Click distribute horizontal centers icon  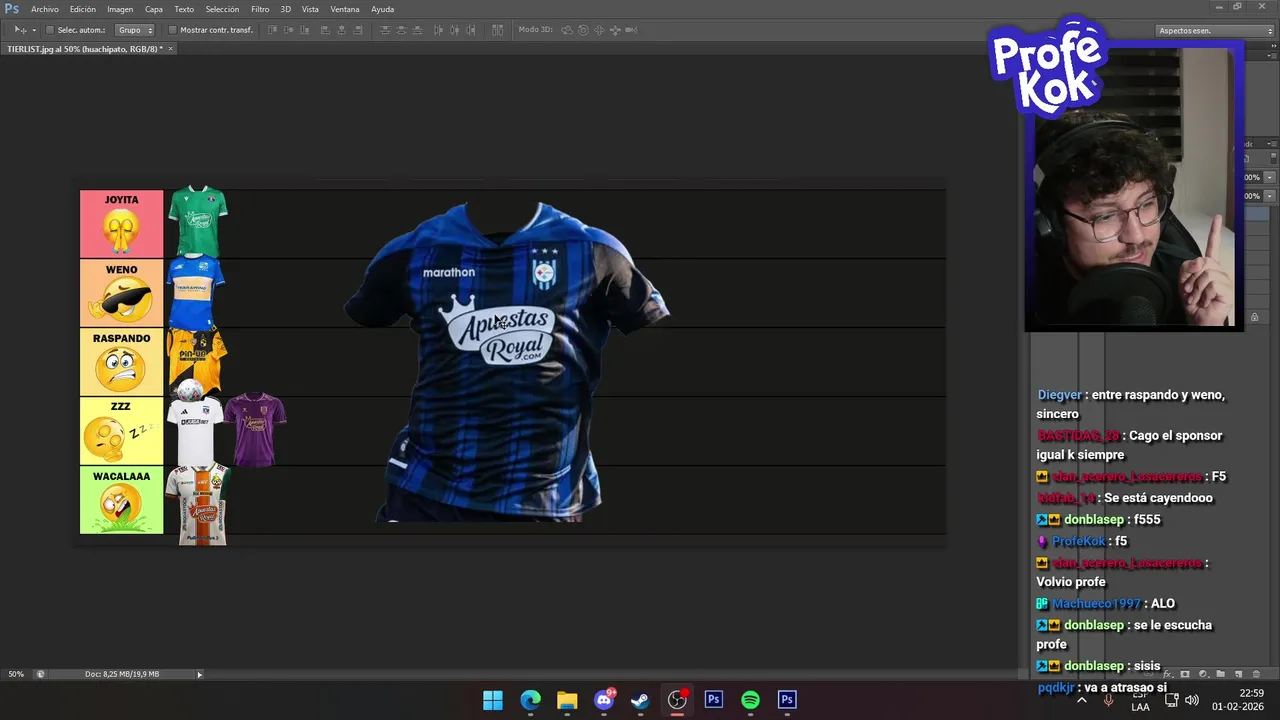click(455, 30)
